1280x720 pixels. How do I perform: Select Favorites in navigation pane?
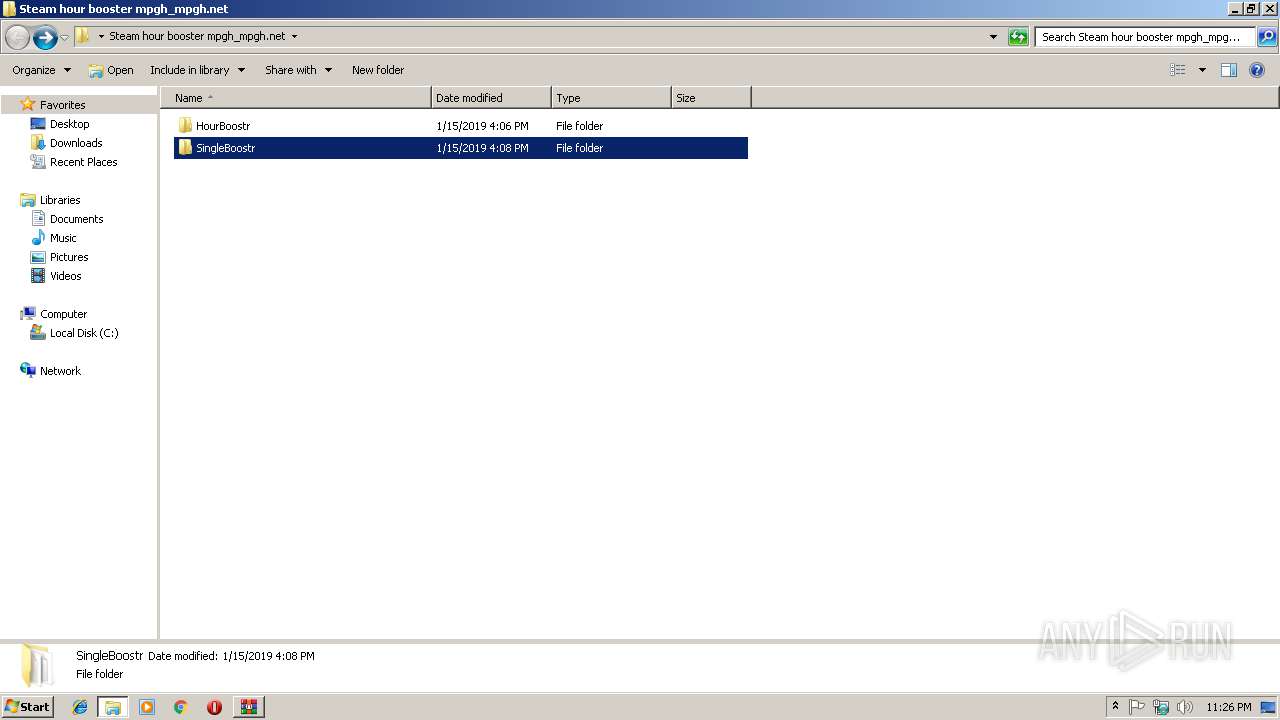point(62,105)
